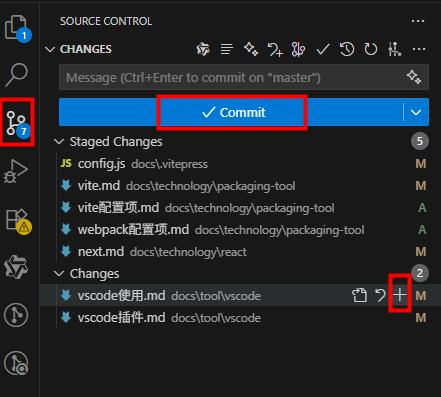Image resolution: width=441 pixels, height=397 pixels.
Task: Click the arrow-with-plus icon in Changes toolbar
Action: [275, 49]
